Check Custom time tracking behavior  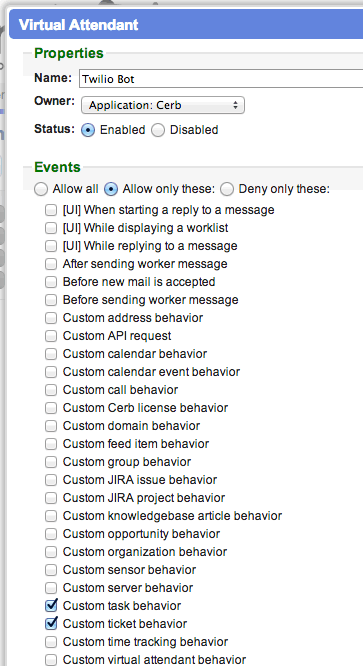[51, 642]
